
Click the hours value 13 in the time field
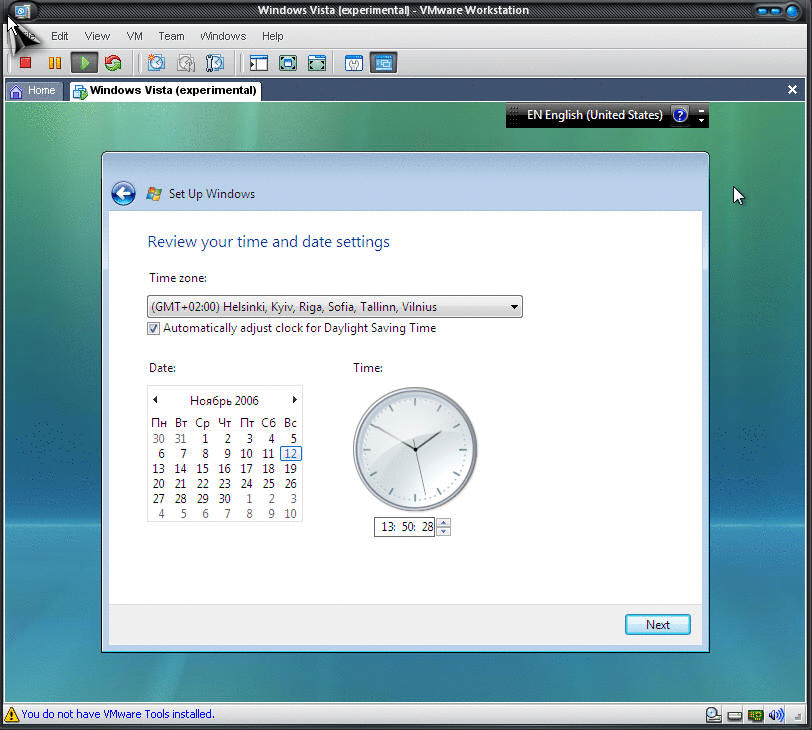[388, 527]
